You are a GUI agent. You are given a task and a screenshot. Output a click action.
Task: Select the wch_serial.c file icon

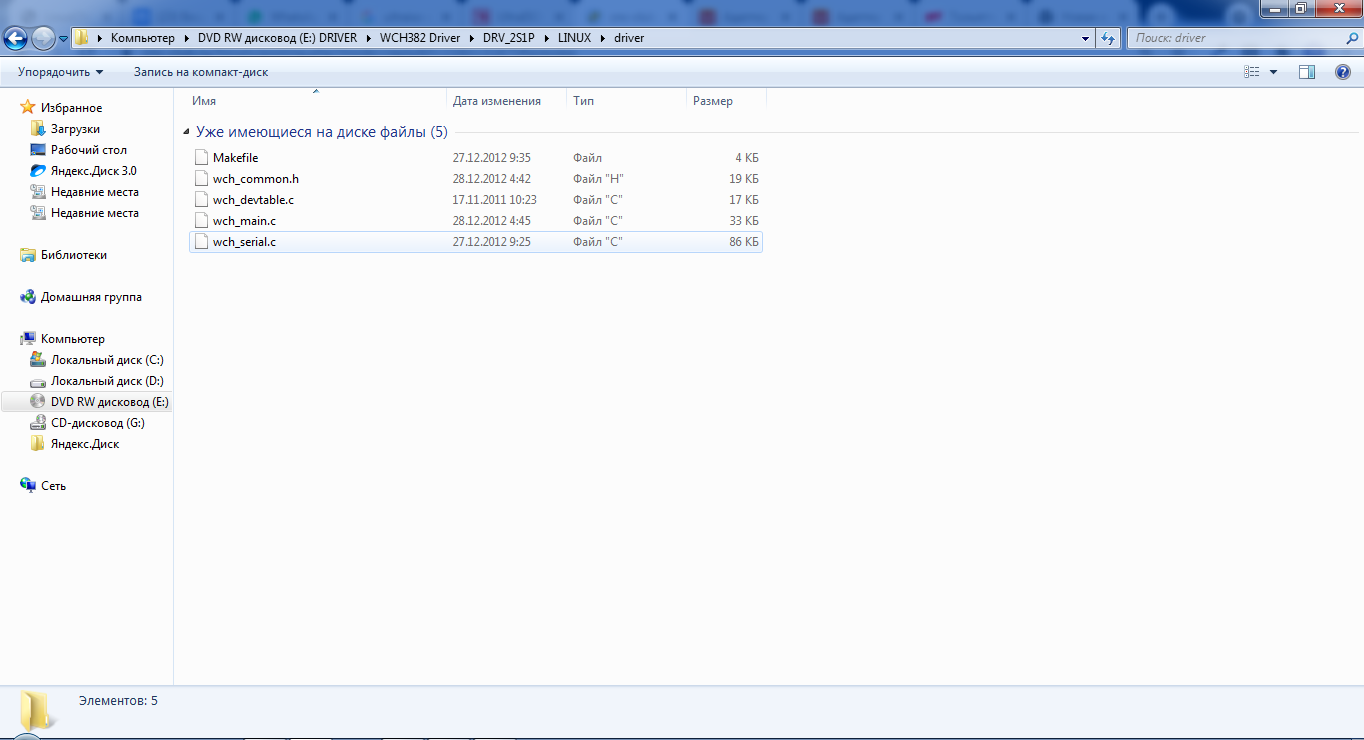click(x=201, y=242)
